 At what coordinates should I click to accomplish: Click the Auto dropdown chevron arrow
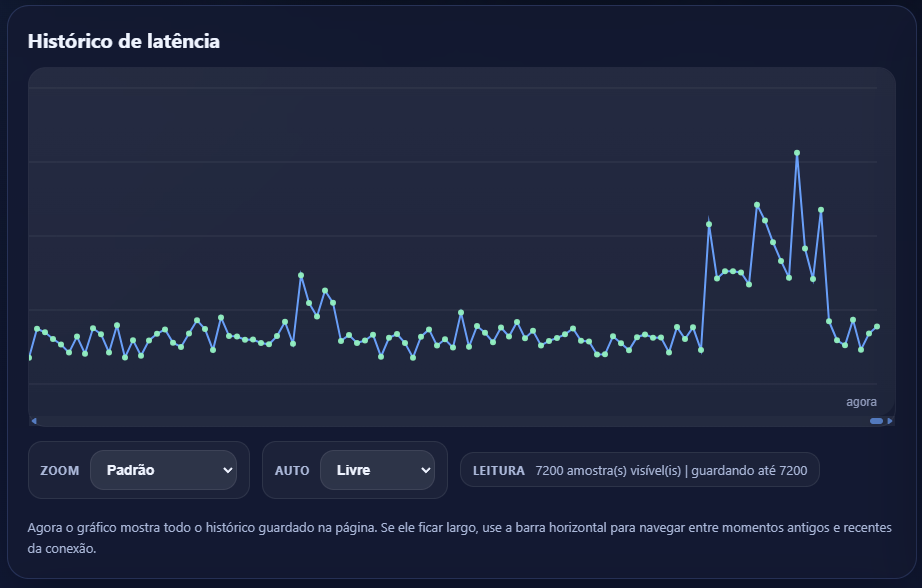pos(425,470)
